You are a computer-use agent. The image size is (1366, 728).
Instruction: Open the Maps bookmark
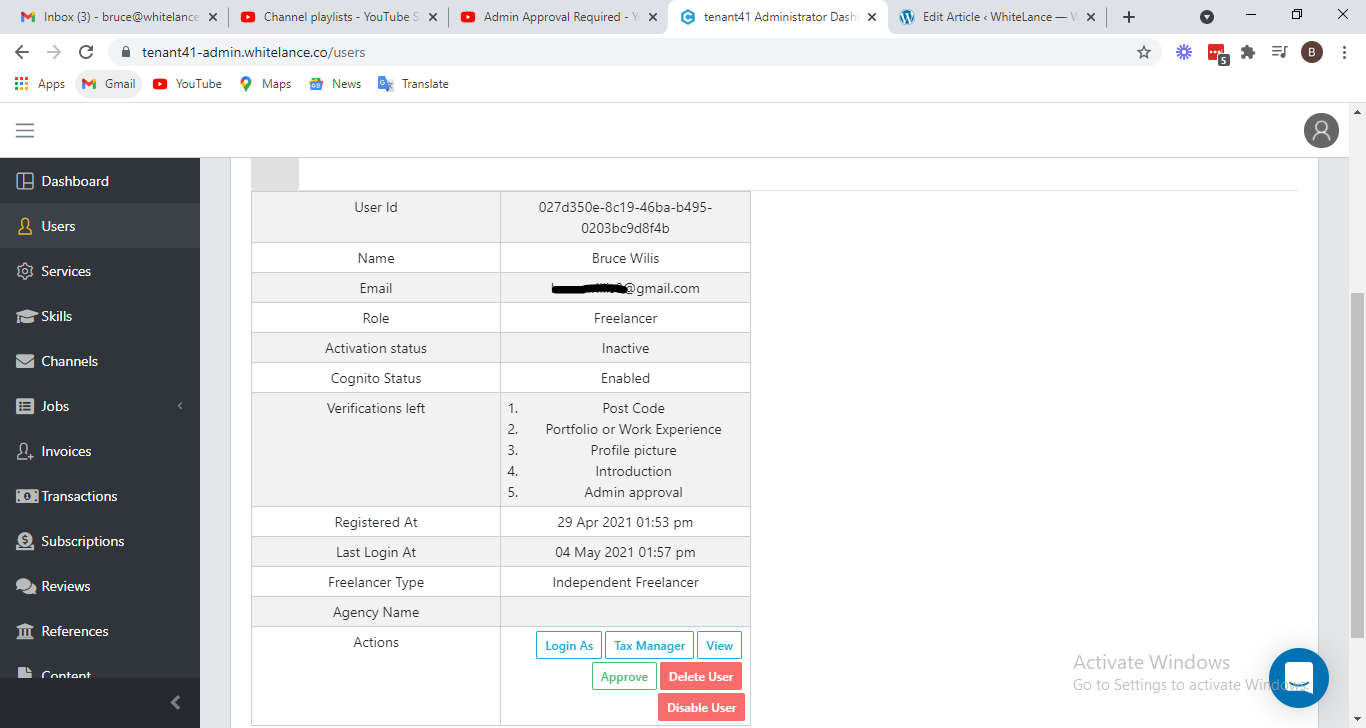click(265, 84)
